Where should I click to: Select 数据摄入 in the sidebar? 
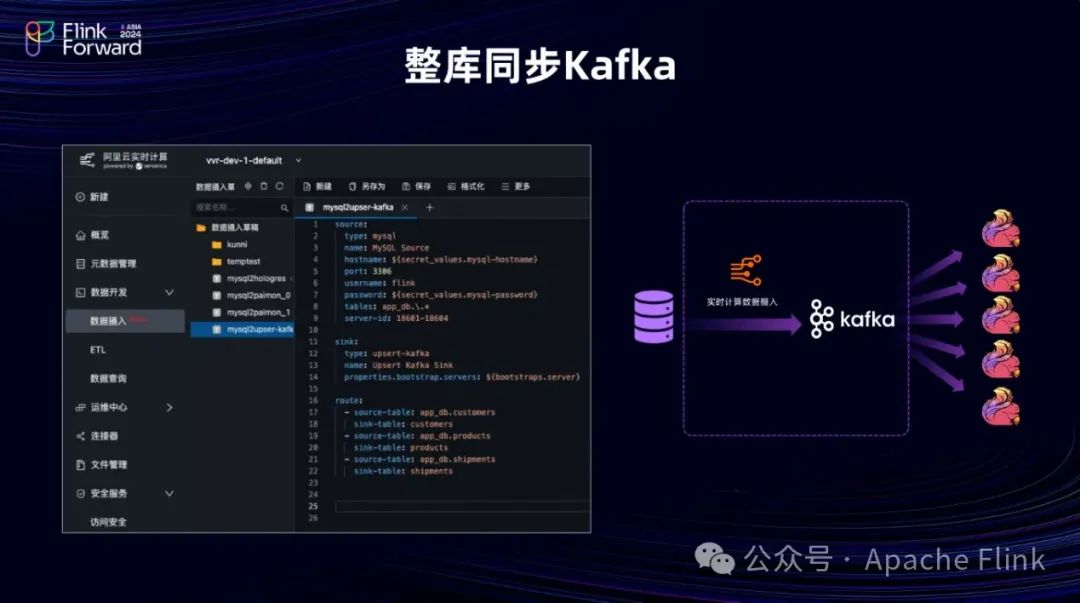(x=125, y=321)
